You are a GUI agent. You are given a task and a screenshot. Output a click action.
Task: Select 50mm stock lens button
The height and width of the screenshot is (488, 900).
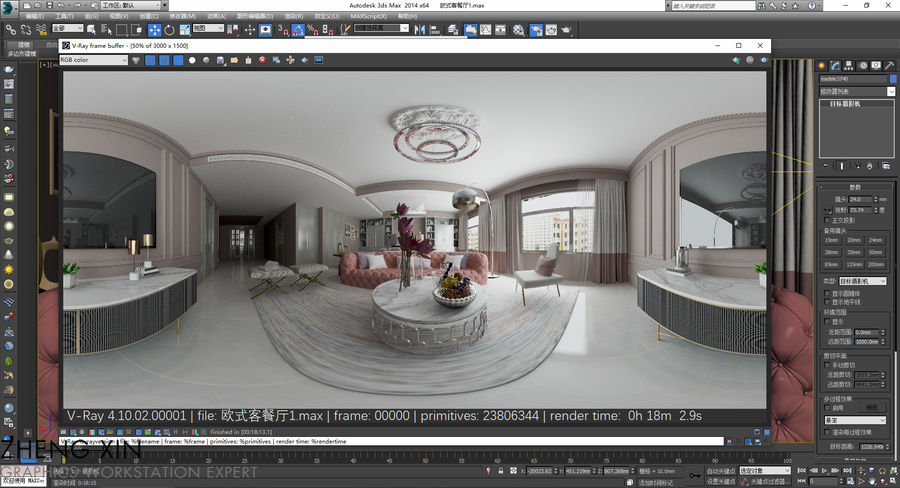coord(875,252)
